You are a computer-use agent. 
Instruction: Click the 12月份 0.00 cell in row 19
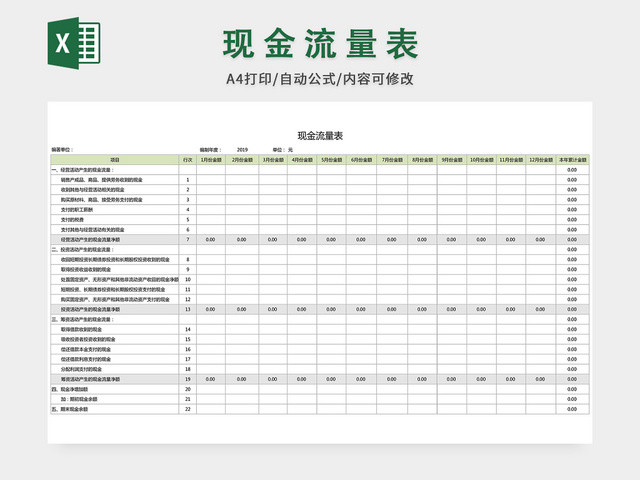click(541, 379)
